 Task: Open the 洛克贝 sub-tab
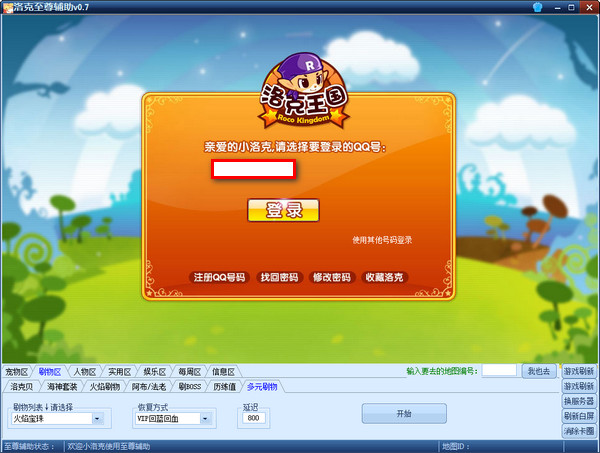point(21,386)
